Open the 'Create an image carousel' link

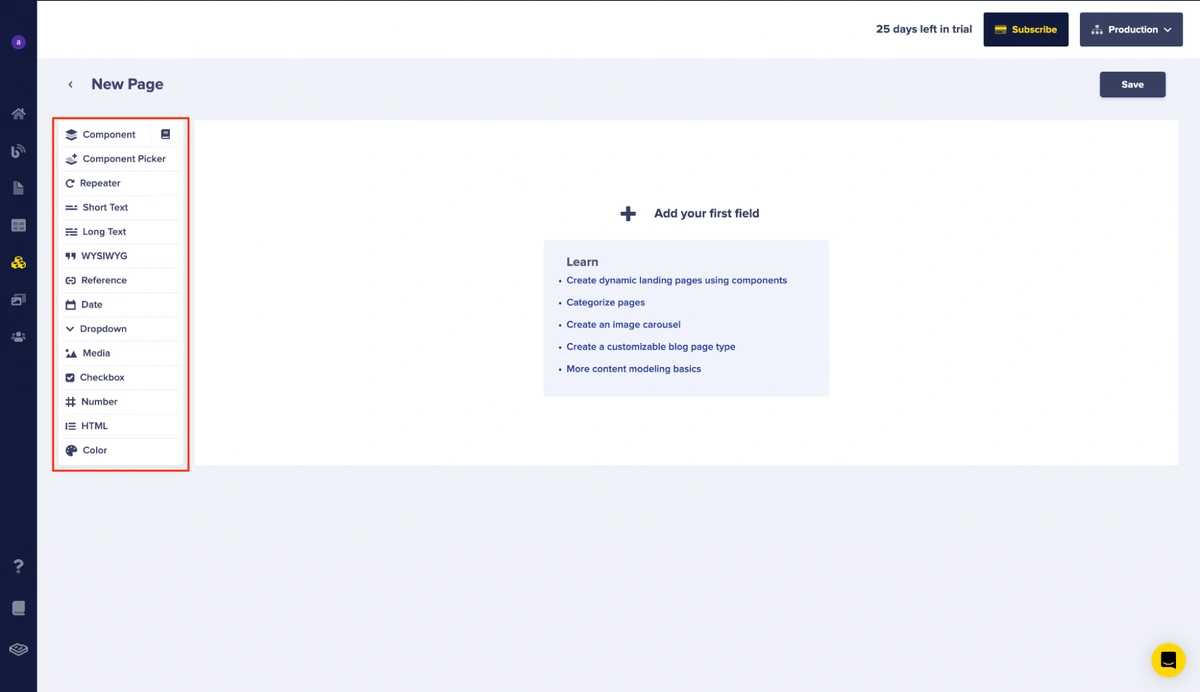click(623, 325)
